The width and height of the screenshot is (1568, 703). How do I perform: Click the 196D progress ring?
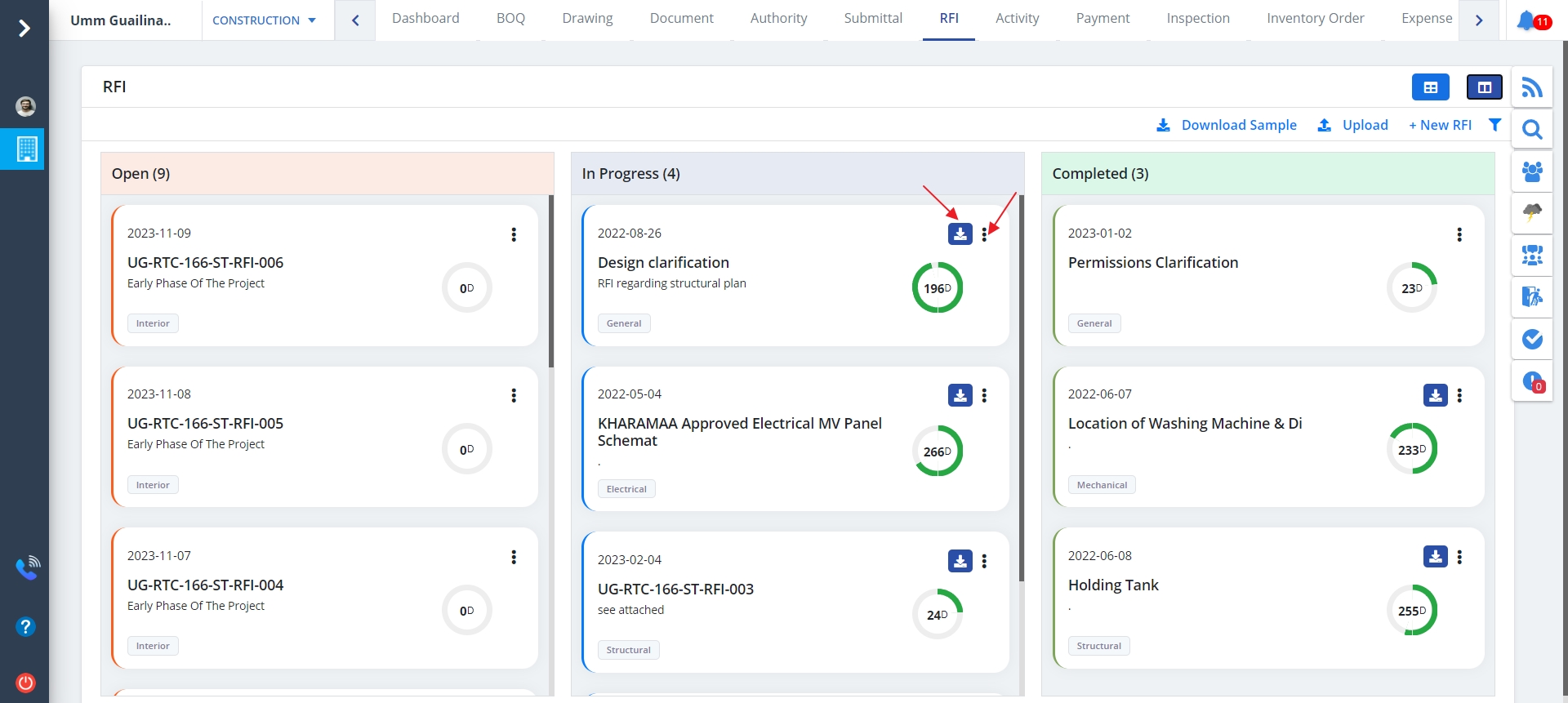point(937,288)
